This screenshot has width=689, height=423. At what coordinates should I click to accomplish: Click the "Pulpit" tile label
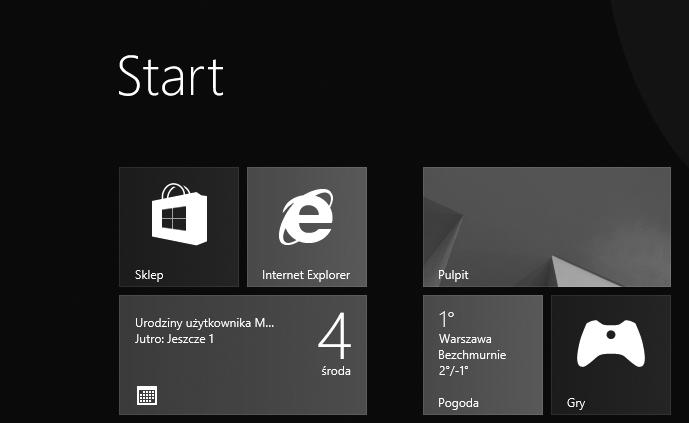click(453, 275)
